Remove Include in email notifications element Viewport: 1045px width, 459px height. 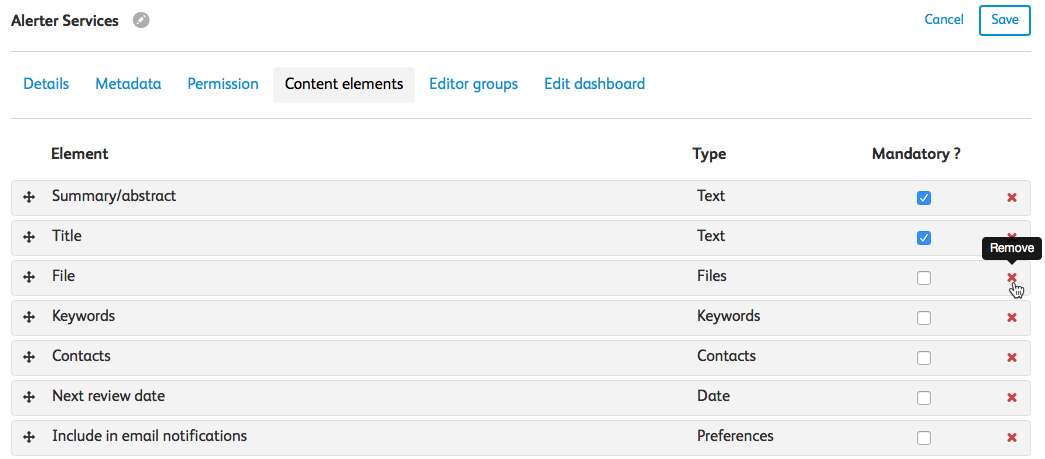click(1011, 438)
